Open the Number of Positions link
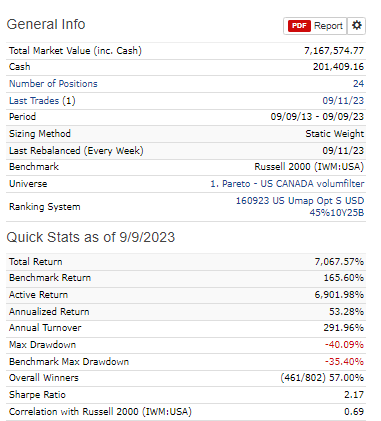Screen dimensions: 381x421 [53, 84]
